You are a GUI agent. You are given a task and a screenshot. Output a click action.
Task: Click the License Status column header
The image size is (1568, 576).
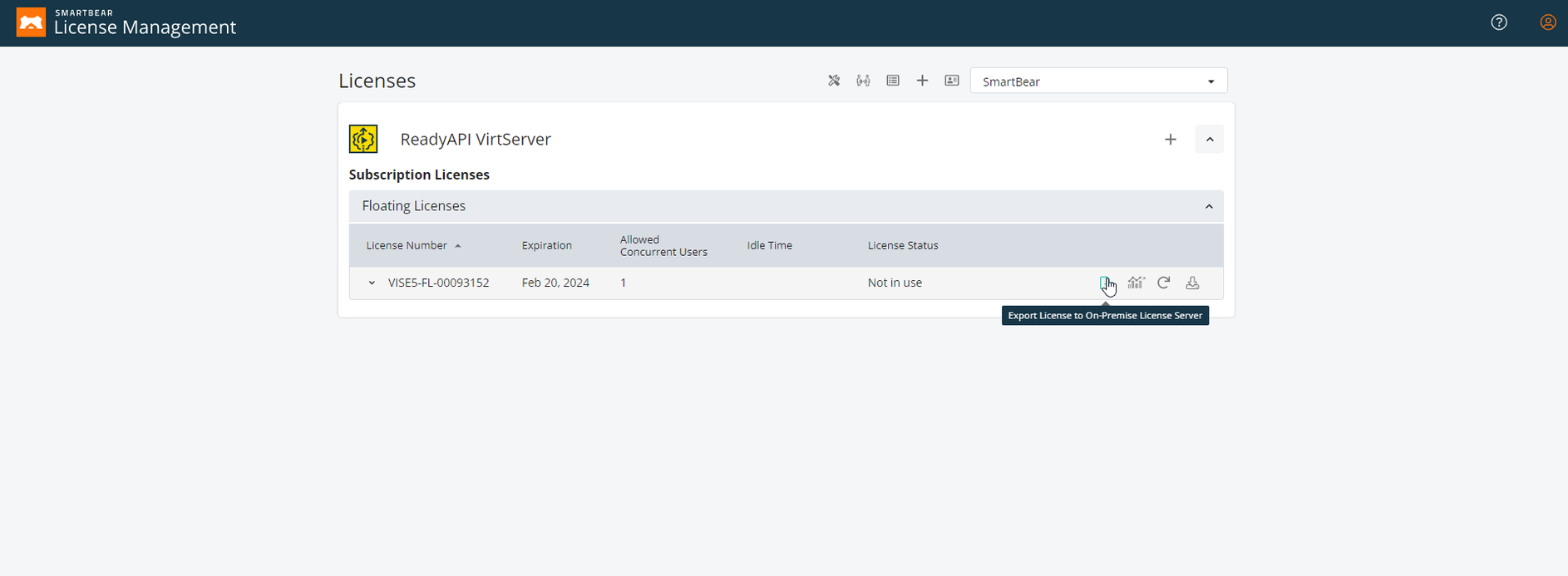click(903, 245)
